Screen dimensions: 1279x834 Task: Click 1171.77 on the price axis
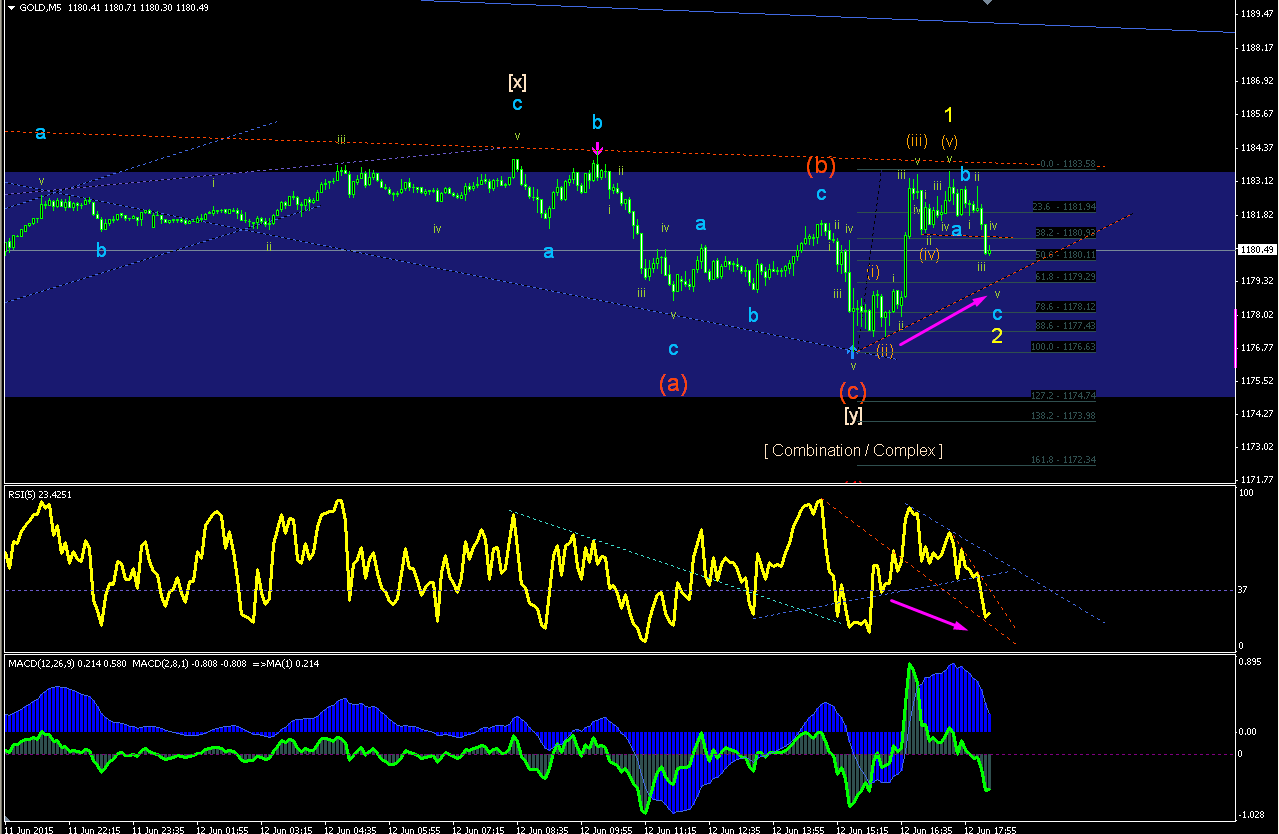coord(1256,479)
